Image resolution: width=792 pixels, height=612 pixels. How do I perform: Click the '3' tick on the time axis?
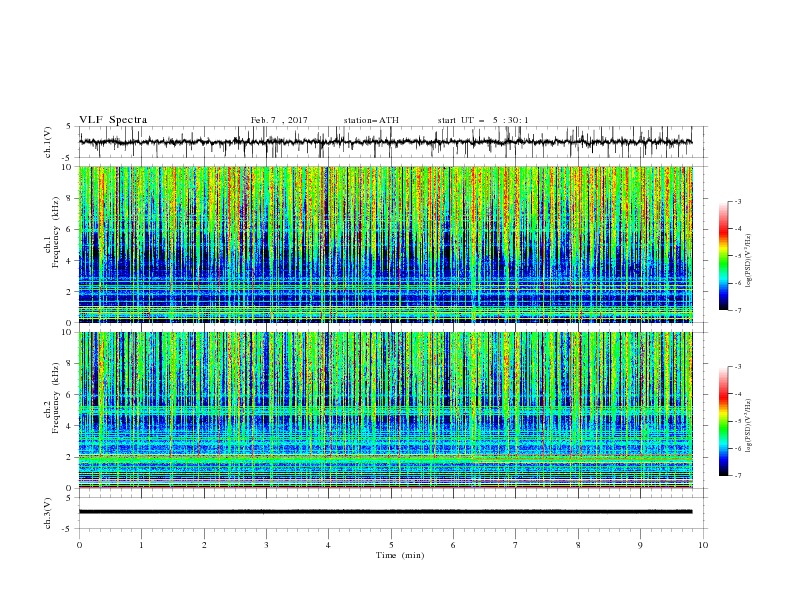pos(266,545)
